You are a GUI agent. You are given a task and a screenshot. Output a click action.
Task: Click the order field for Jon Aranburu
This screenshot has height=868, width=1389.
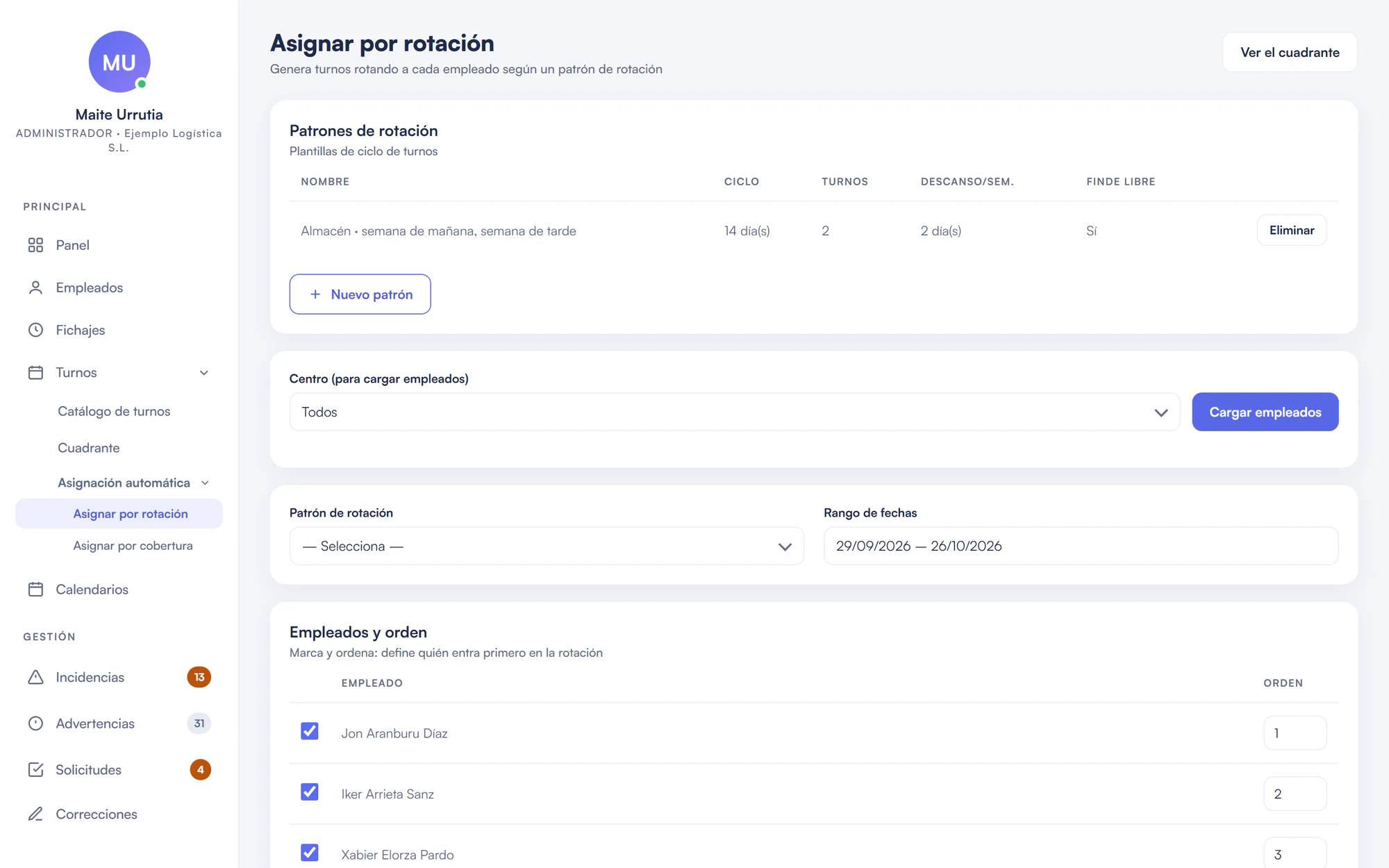click(1295, 733)
